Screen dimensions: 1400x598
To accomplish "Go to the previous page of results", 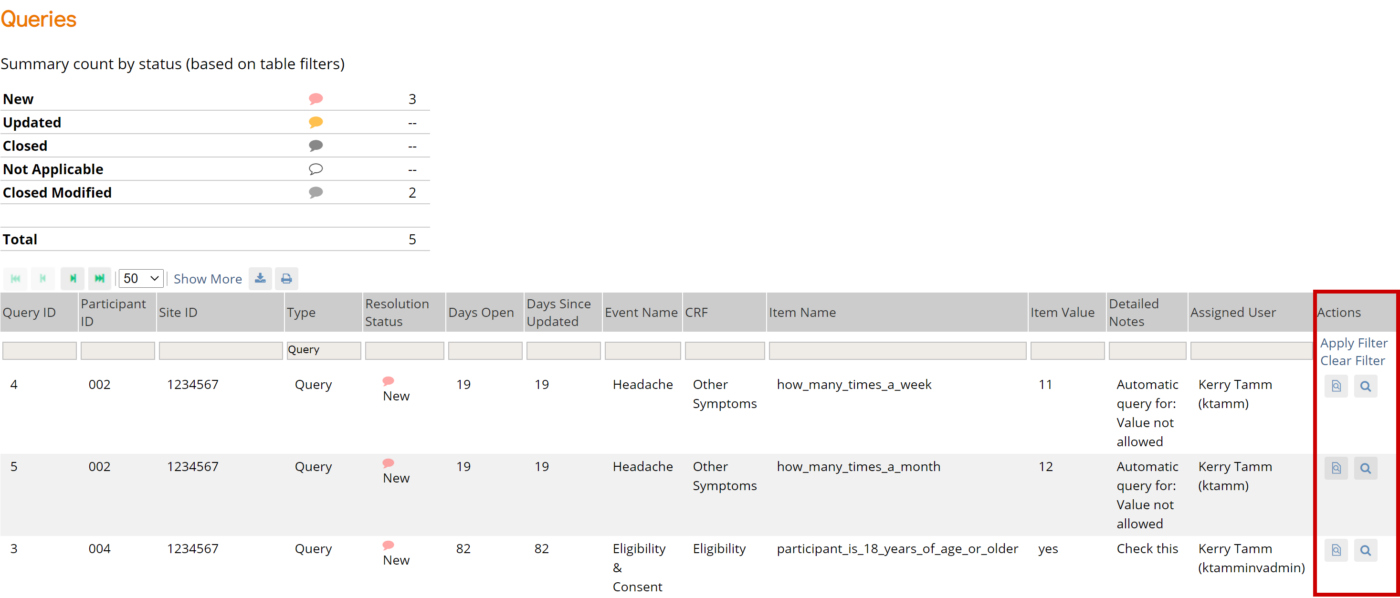I will click(43, 278).
